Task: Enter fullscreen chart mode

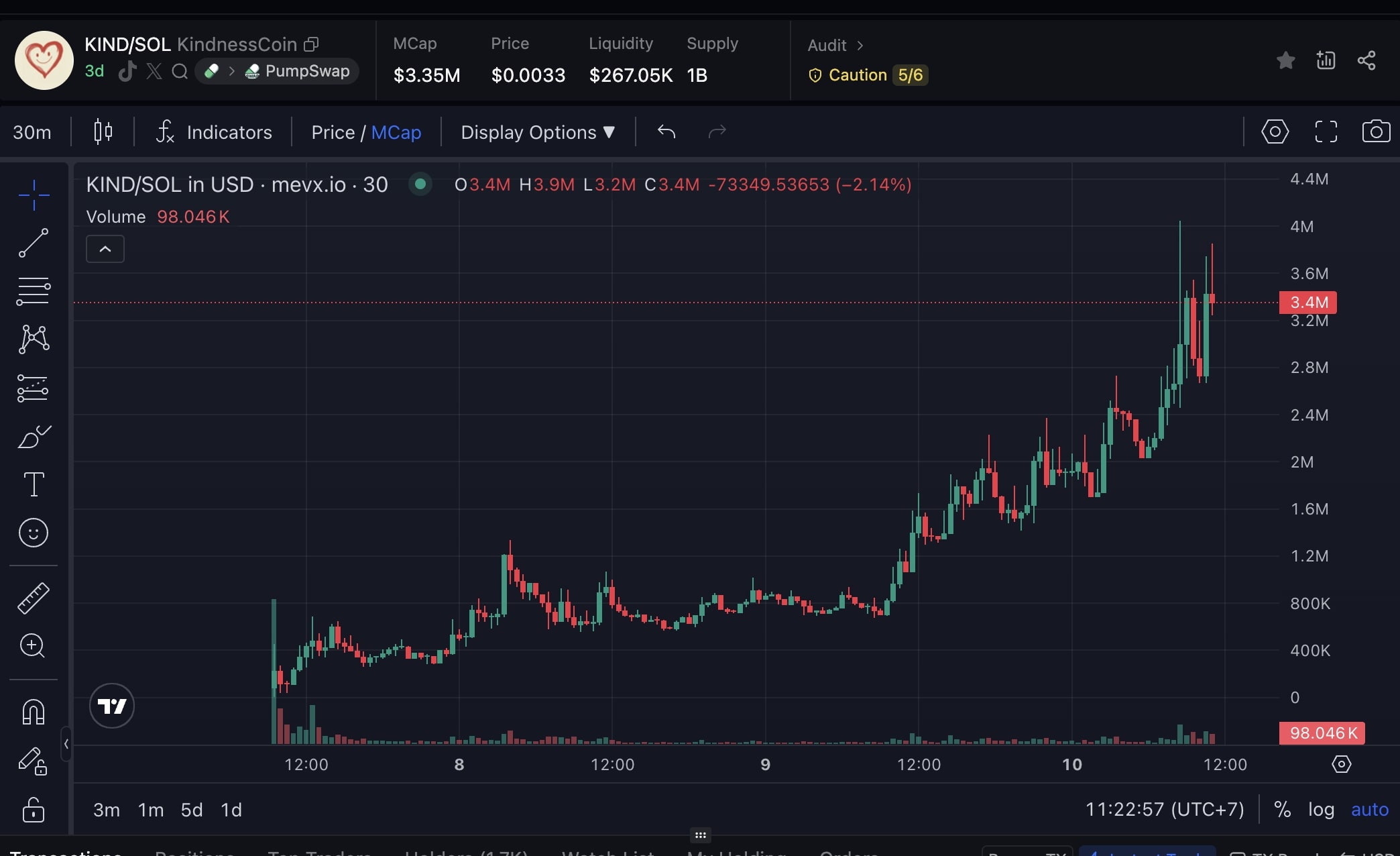Action: (x=1326, y=131)
